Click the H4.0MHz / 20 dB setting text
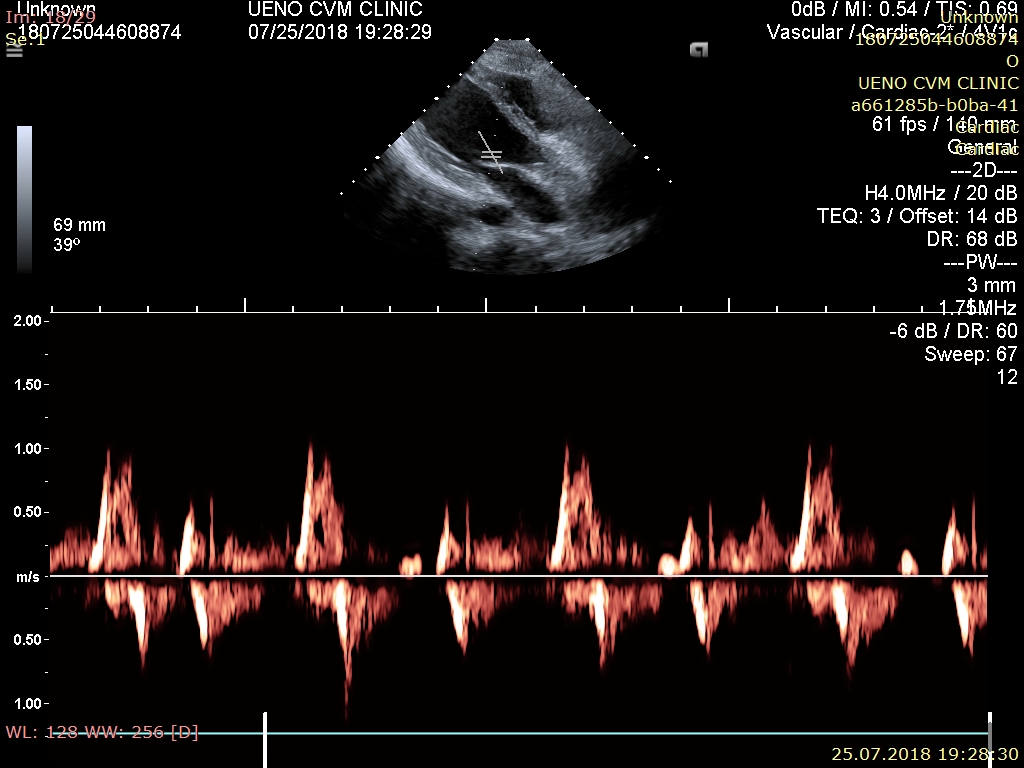 pos(940,192)
